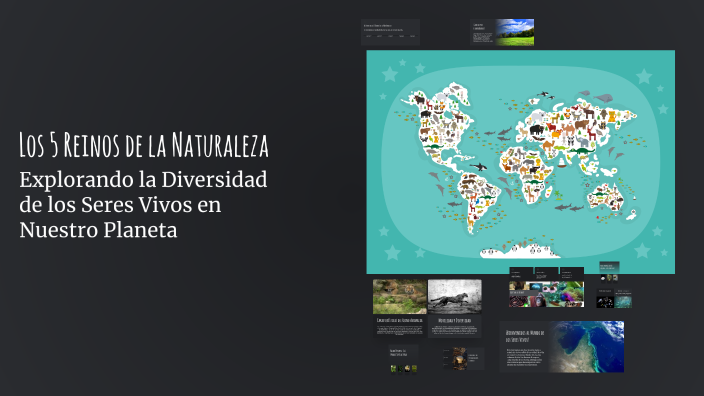Select the dark starry microorganism image thumbnail
Viewport: 704px width, 396px height.
pyautogui.click(x=605, y=302)
